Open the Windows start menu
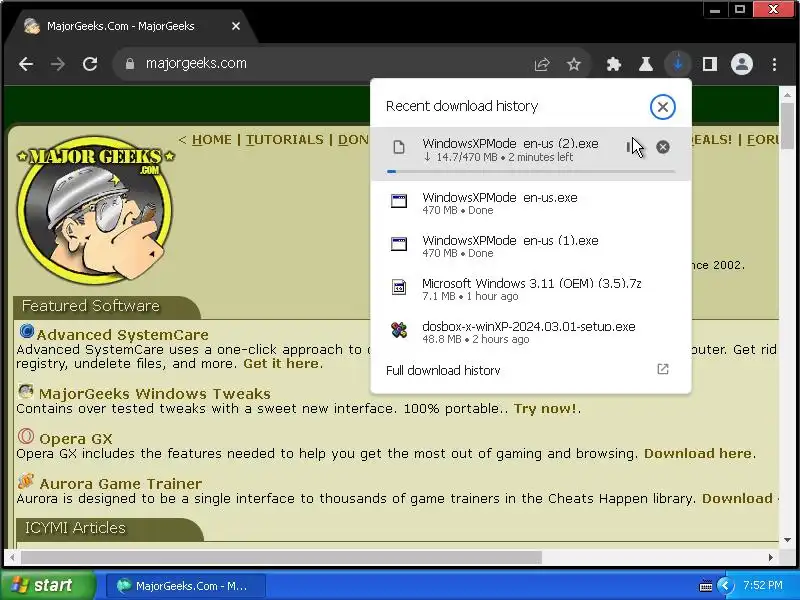The width and height of the screenshot is (800, 600). click(48, 585)
